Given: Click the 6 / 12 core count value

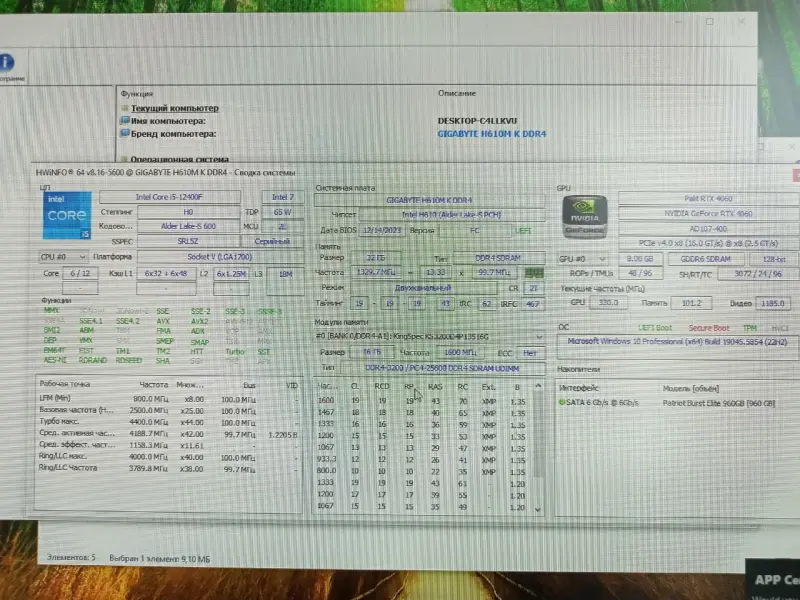Looking at the screenshot, I should 80,273.
